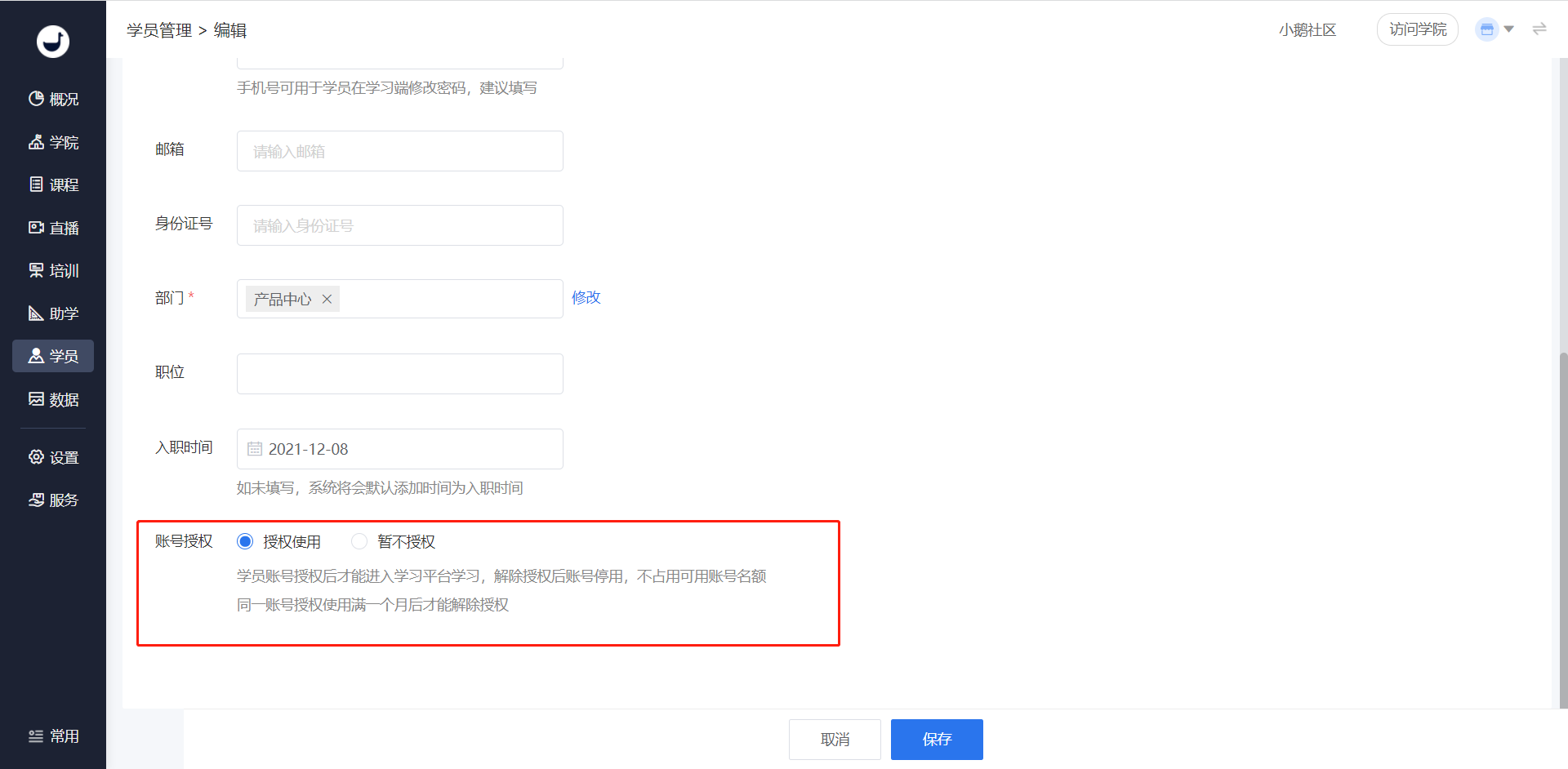Screen dimensions: 1568x769
Task: Click the 学院 sidebar icon
Action: [36, 142]
